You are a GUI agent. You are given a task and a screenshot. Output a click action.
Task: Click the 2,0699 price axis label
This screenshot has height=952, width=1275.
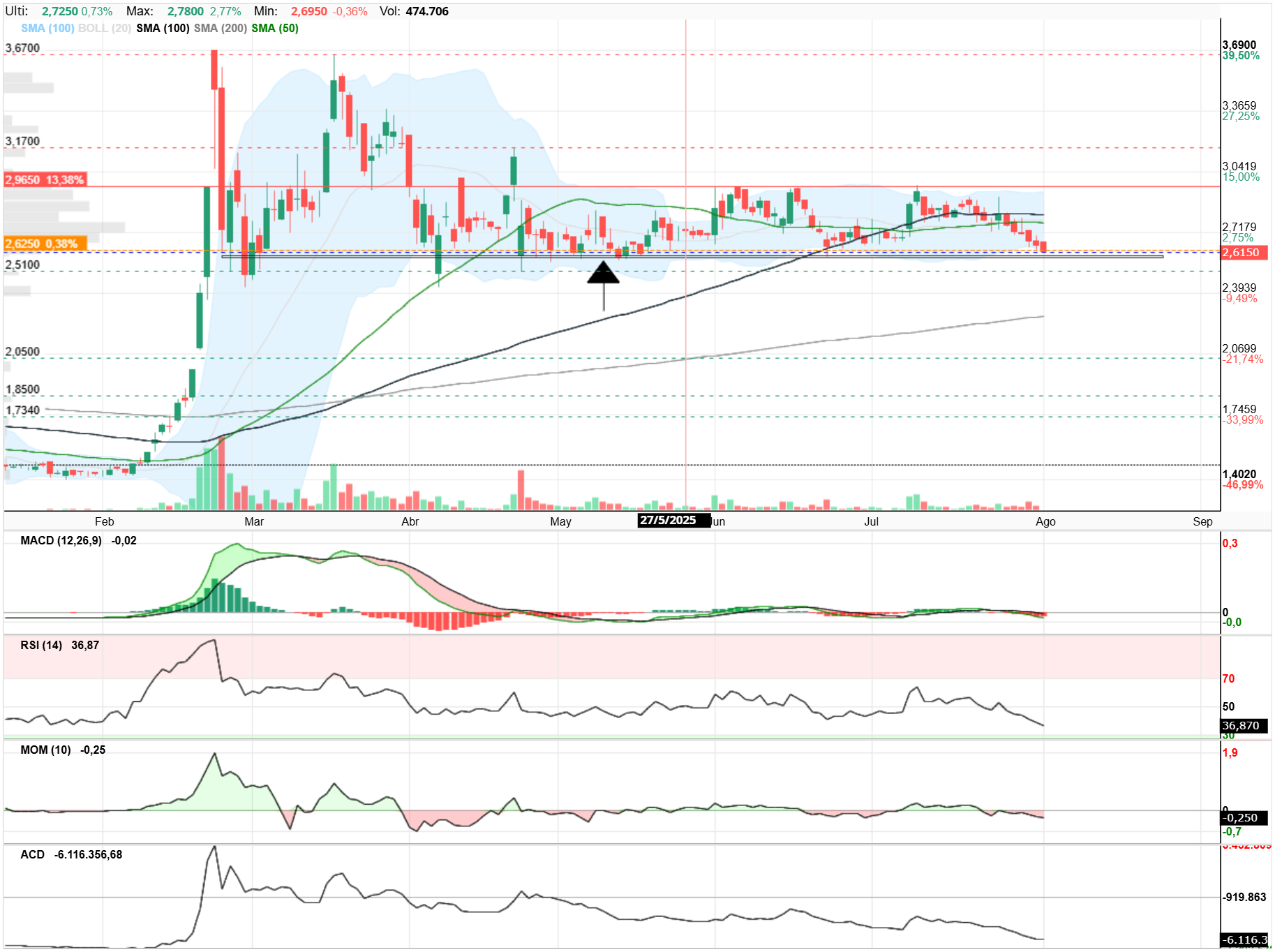click(1239, 349)
